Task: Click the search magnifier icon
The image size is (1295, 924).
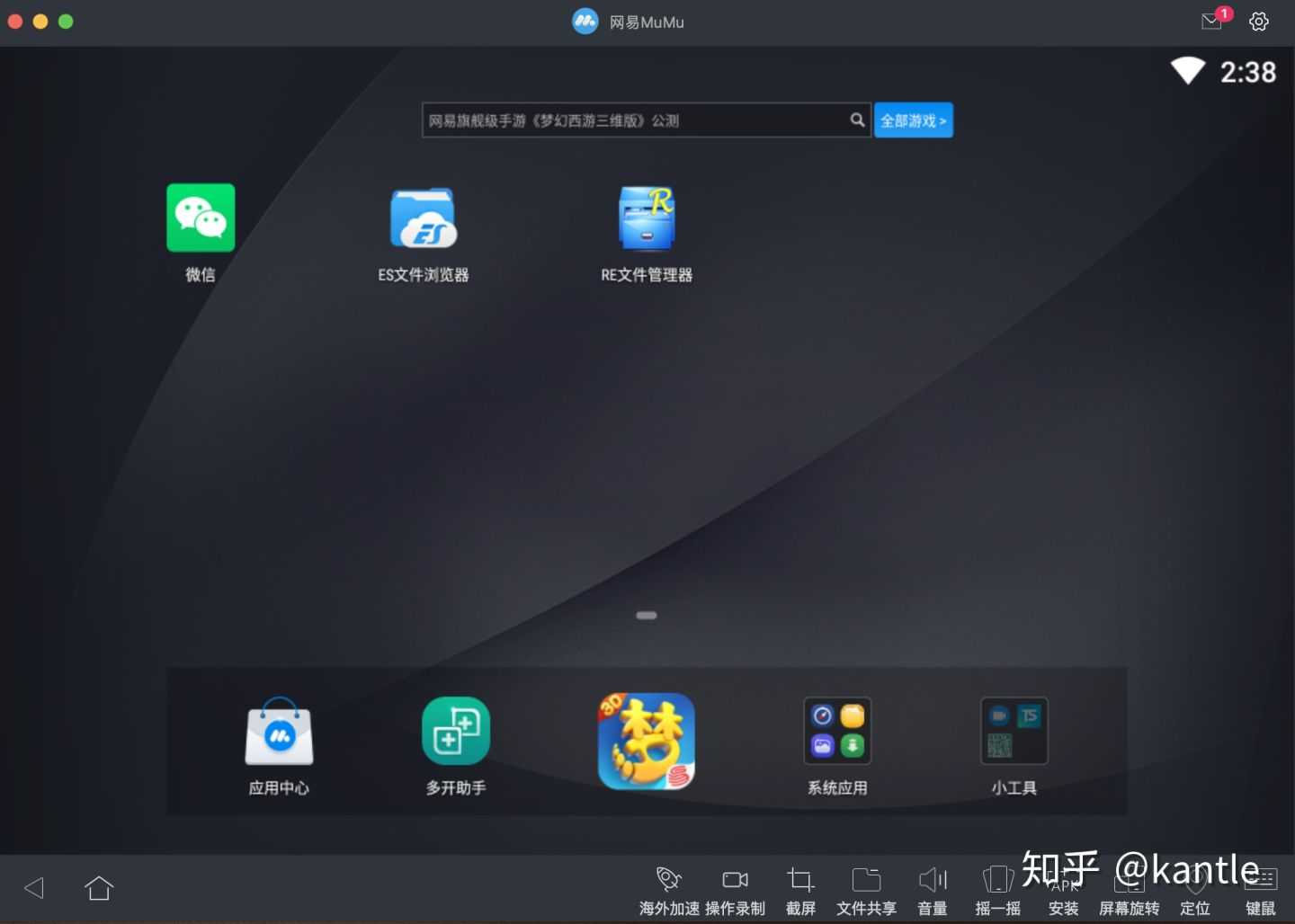Action: click(x=857, y=120)
